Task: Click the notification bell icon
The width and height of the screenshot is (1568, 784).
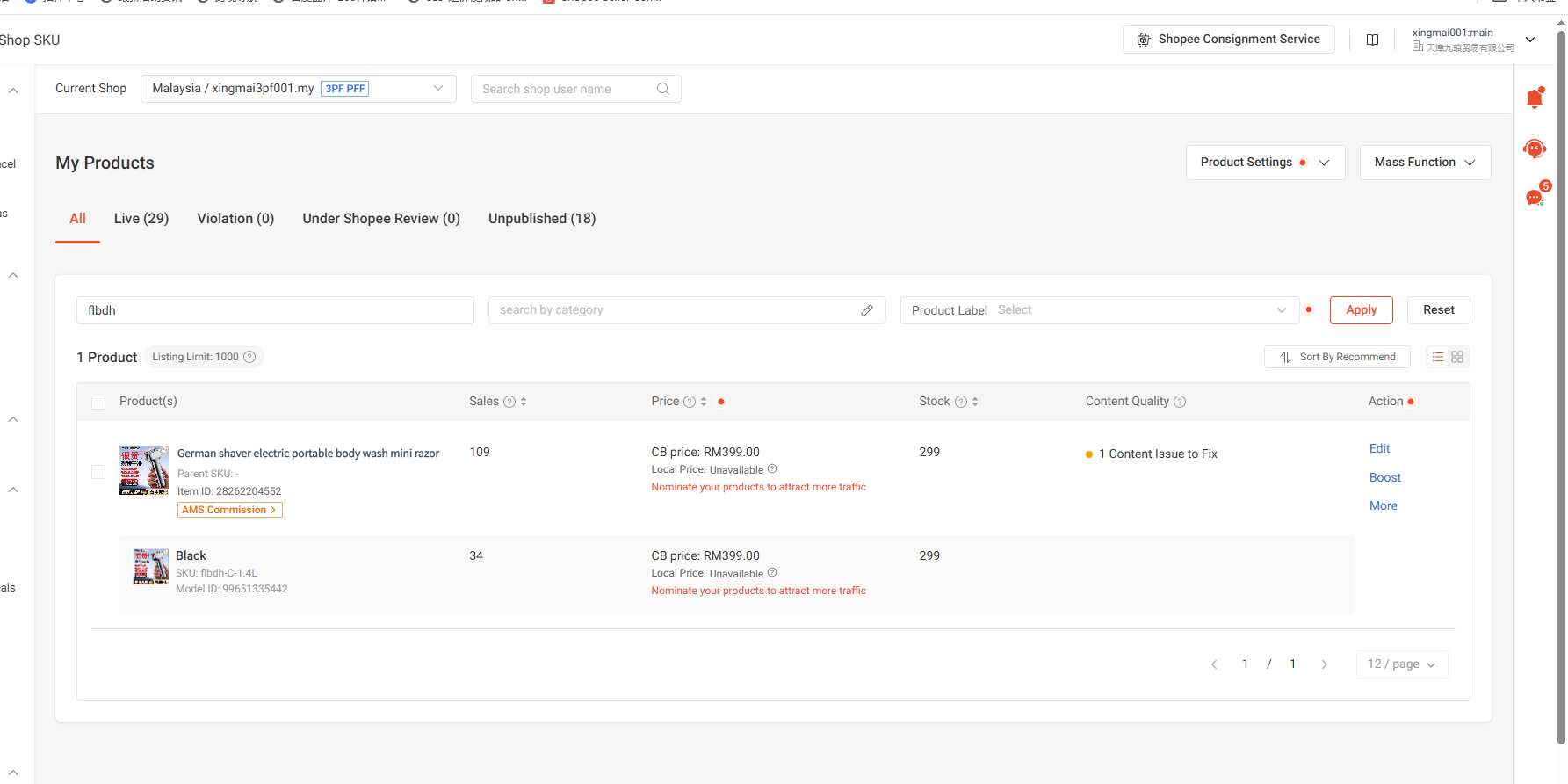Action: click(1534, 99)
